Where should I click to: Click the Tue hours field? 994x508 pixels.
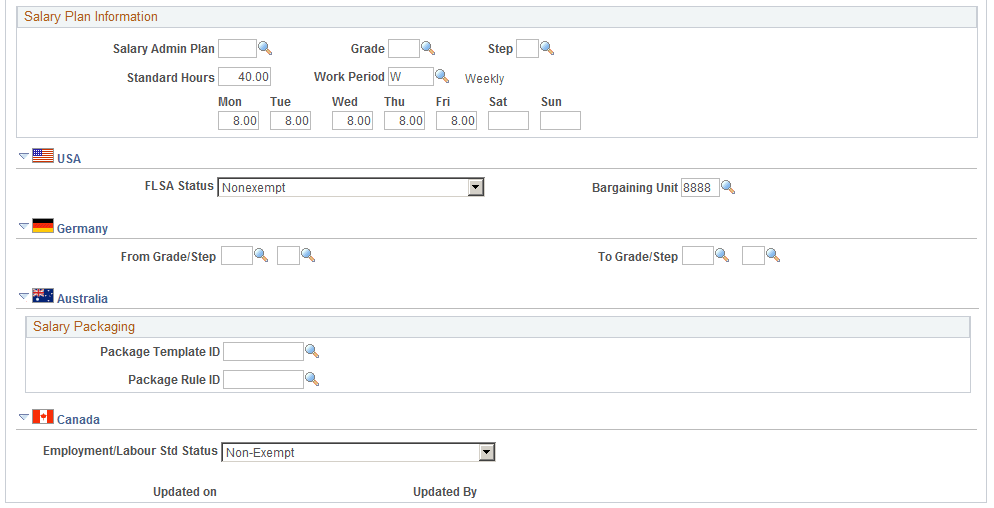click(290, 120)
